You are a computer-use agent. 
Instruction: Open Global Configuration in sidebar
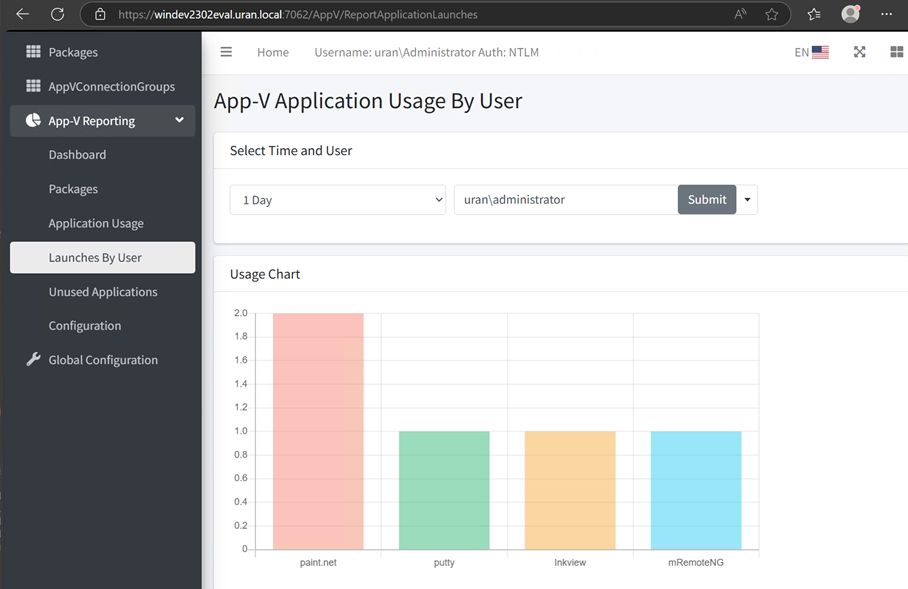click(103, 360)
